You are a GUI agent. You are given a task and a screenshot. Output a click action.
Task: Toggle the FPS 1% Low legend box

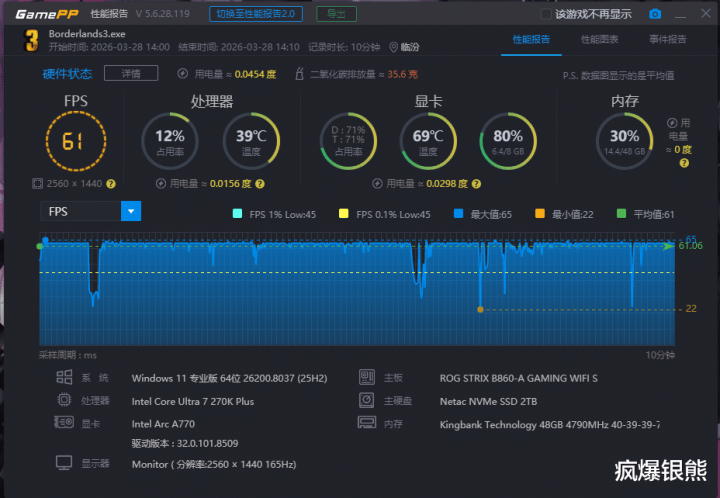pos(237,214)
